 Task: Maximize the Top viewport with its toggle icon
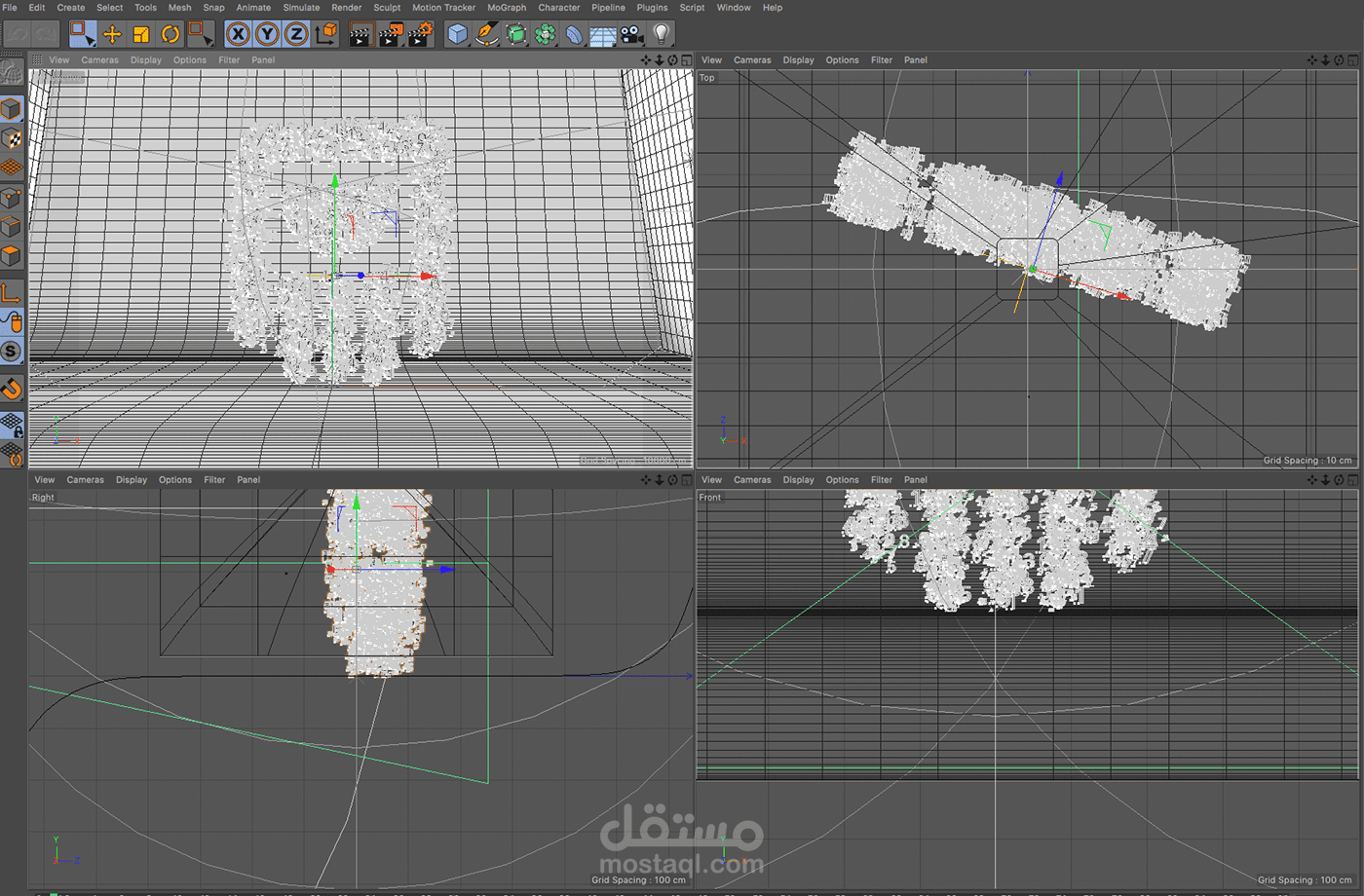coord(1353,60)
